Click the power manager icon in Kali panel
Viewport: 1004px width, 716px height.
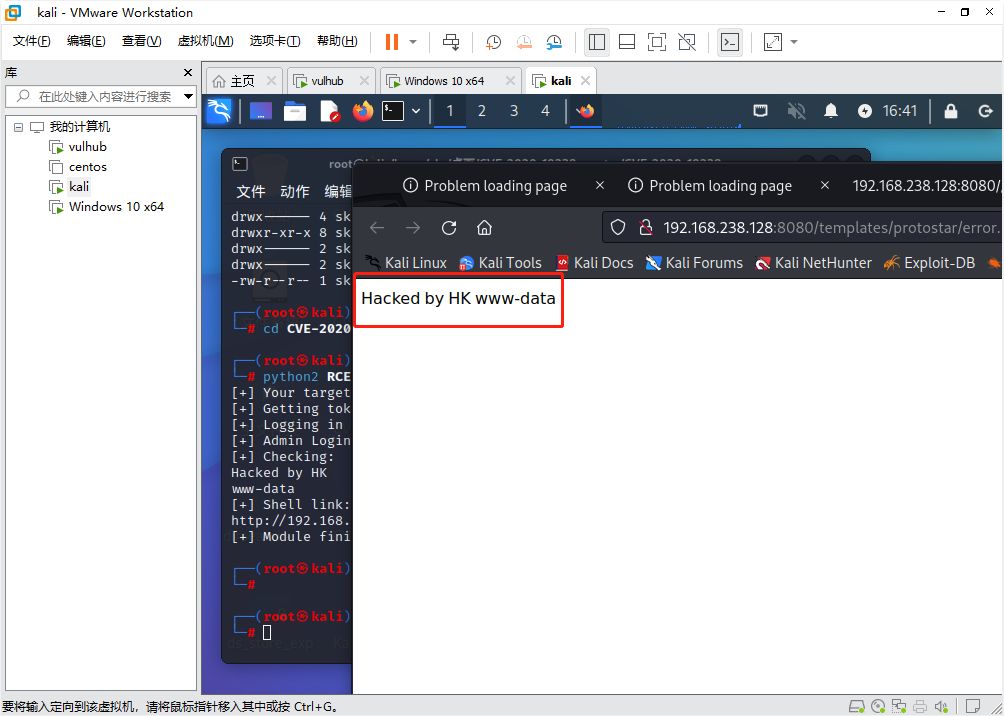point(865,111)
